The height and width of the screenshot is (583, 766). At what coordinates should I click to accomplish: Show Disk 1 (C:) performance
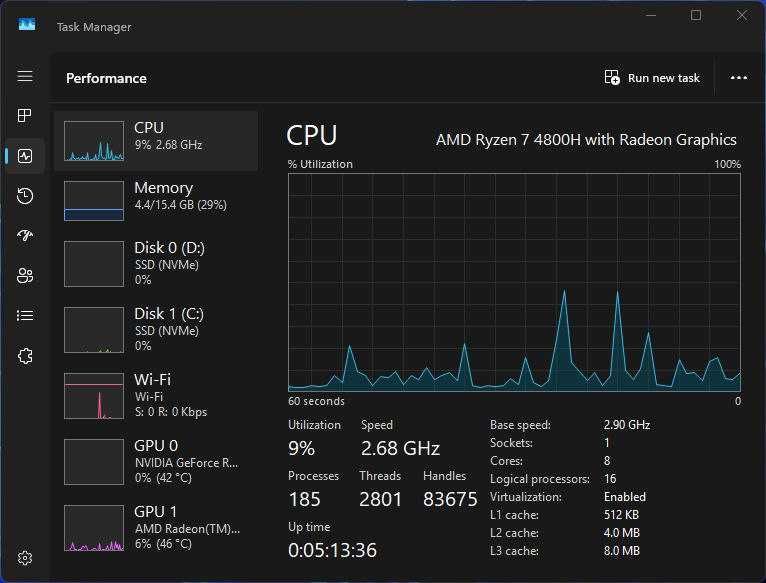pos(155,329)
